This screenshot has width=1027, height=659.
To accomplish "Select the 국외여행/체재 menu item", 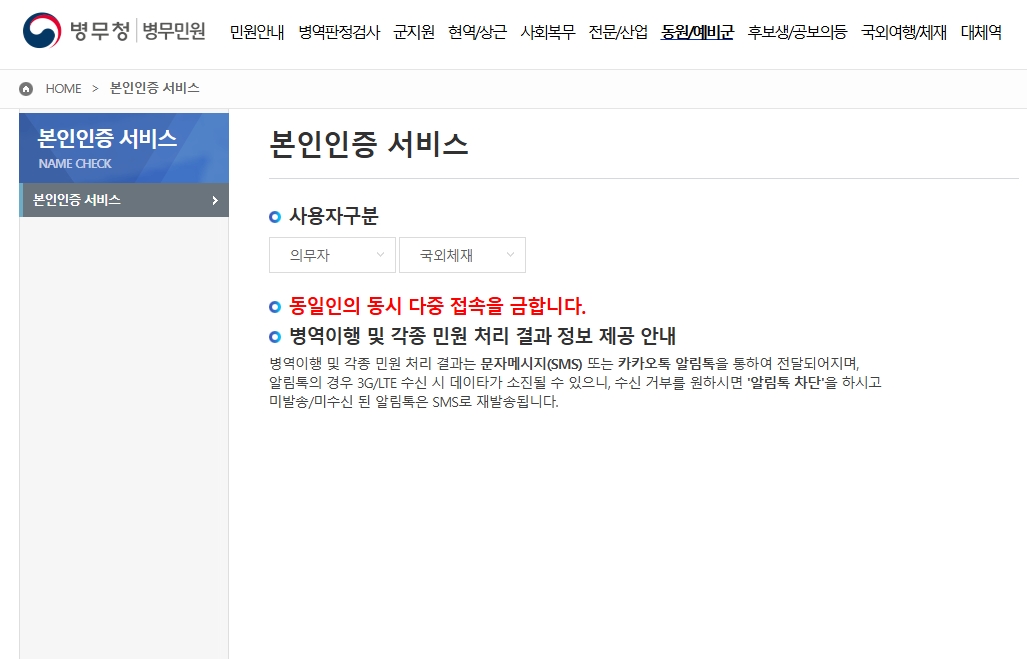I will 903,31.
